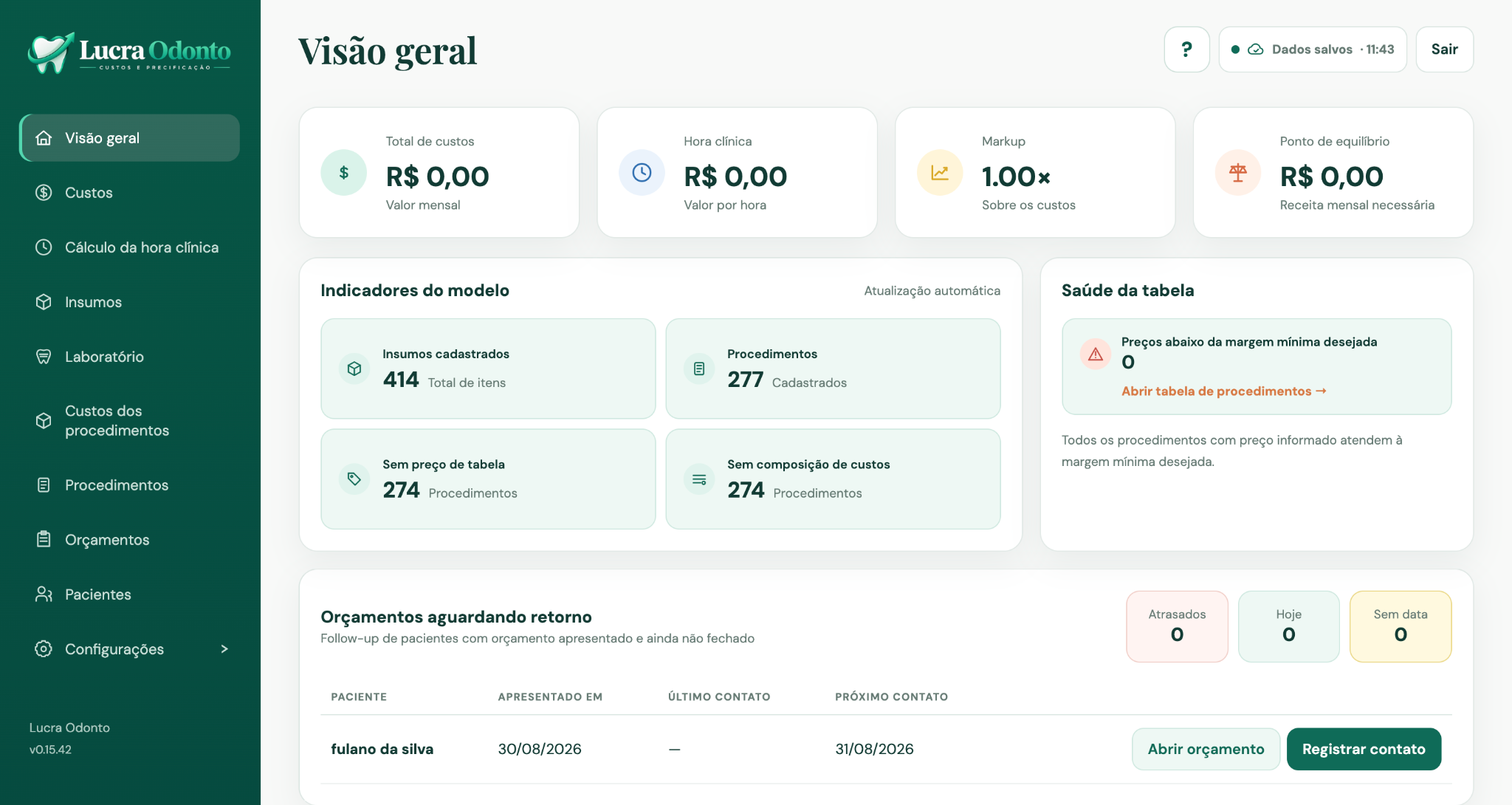The height and width of the screenshot is (805, 1512).
Task: Click the green dollar icon in Total de custos card
Action: coord(344,173)
